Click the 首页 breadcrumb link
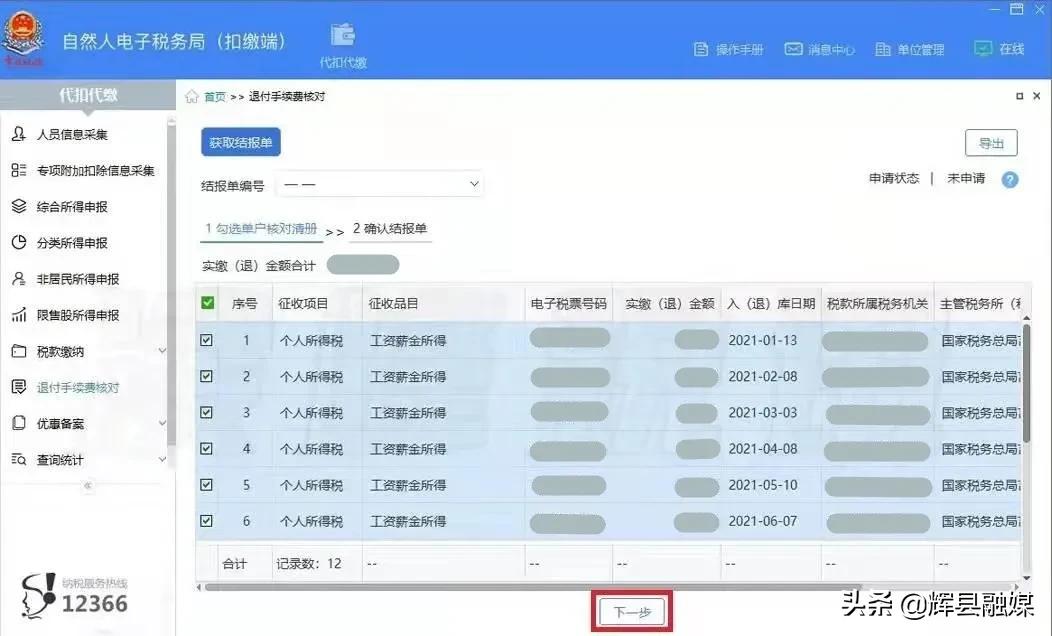 pos(214,96)
